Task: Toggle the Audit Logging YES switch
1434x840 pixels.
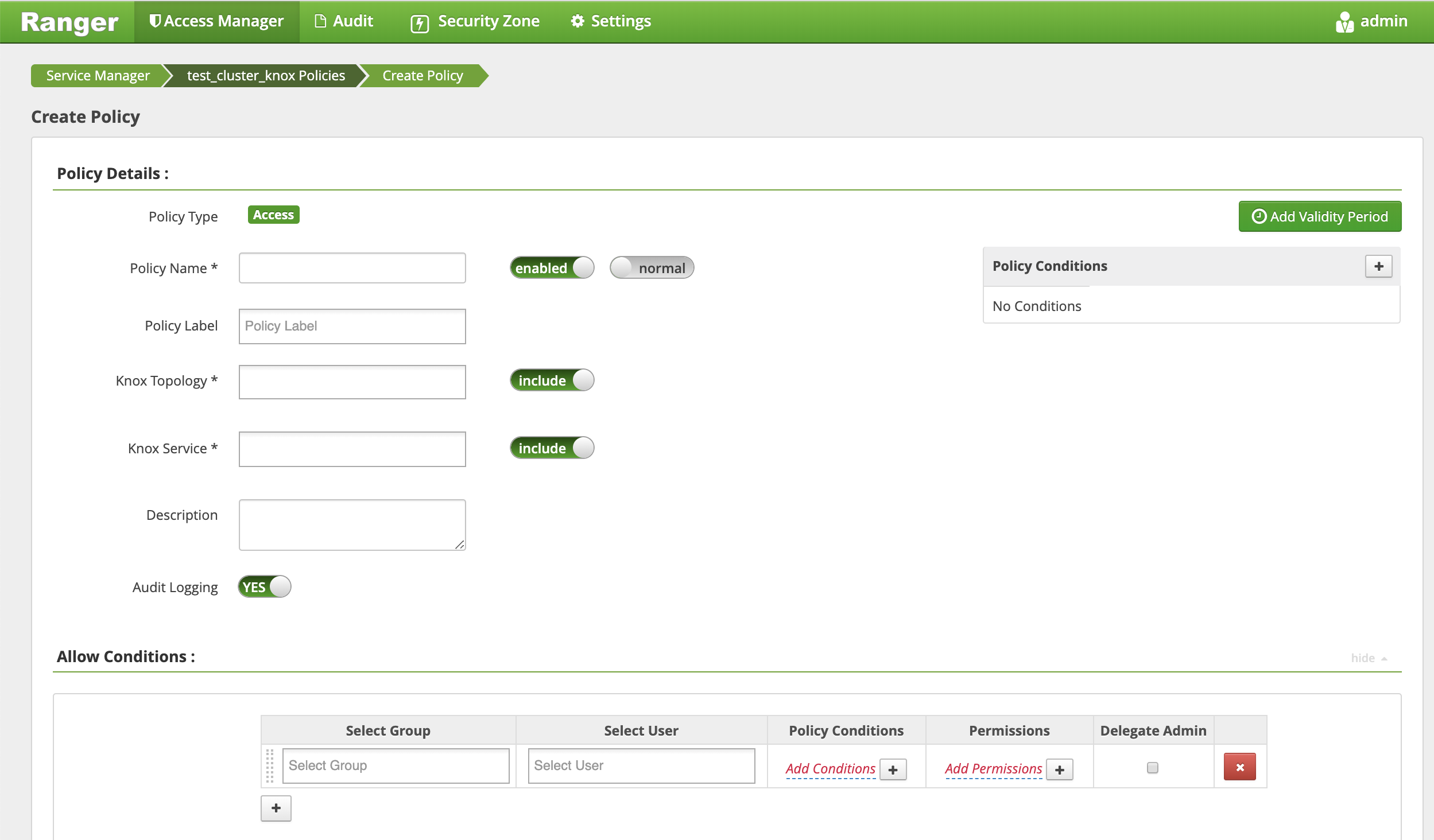Action: (x=265, y=587)
